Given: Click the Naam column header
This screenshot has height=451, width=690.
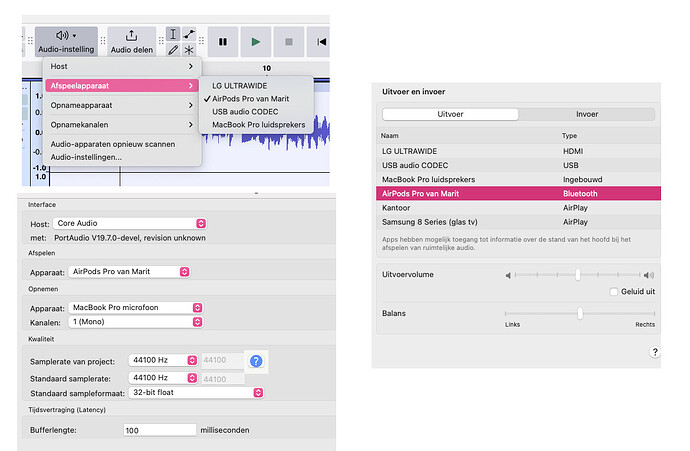Looking at the screenshot, I should (390, 136).
